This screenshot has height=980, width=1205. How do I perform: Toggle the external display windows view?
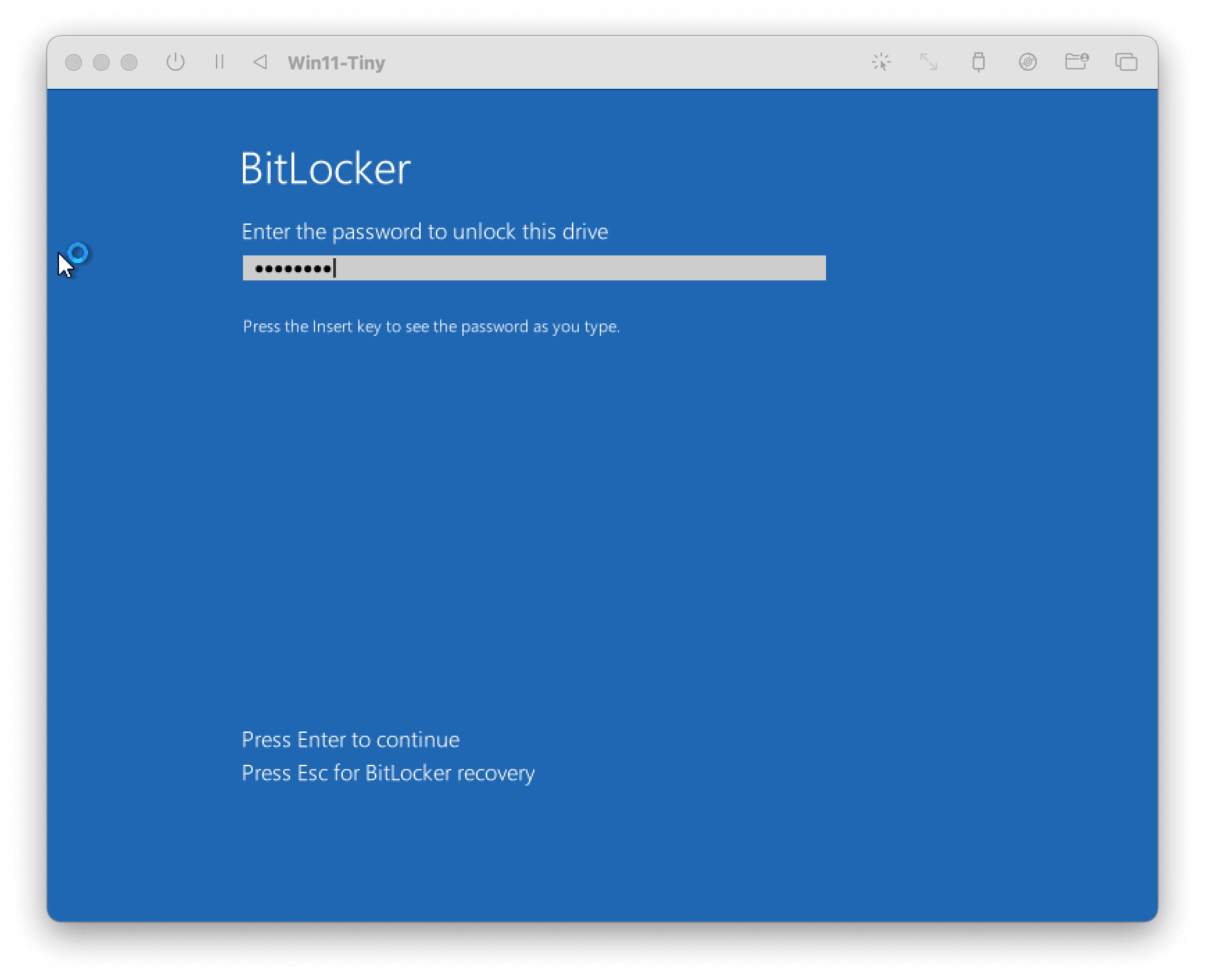1124,62
